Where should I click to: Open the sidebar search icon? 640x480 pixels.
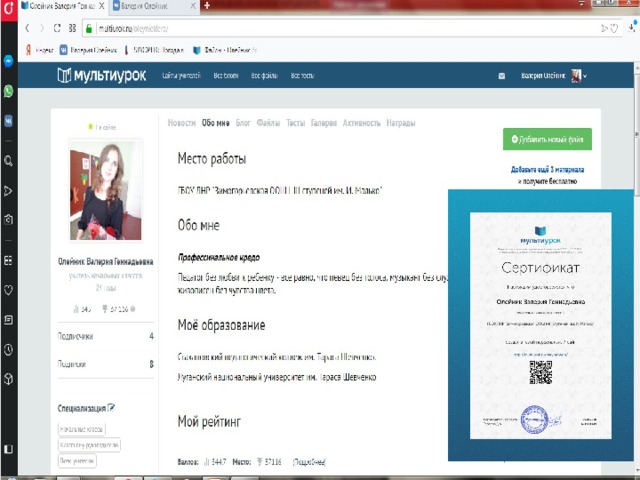9,161
